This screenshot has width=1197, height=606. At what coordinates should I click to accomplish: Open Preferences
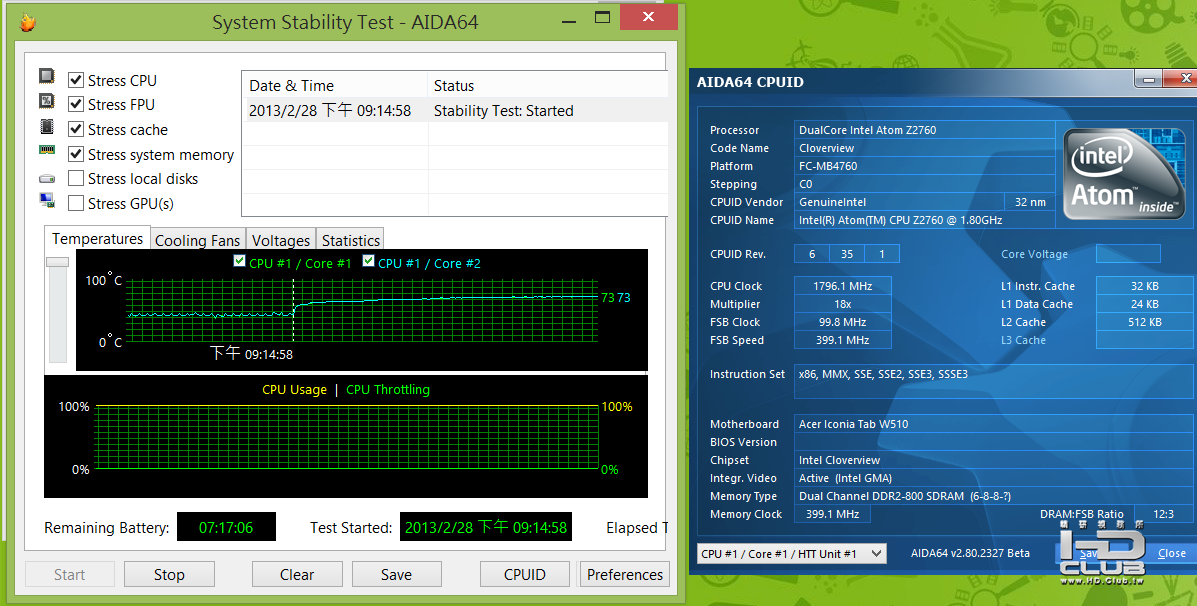point(624,575)
